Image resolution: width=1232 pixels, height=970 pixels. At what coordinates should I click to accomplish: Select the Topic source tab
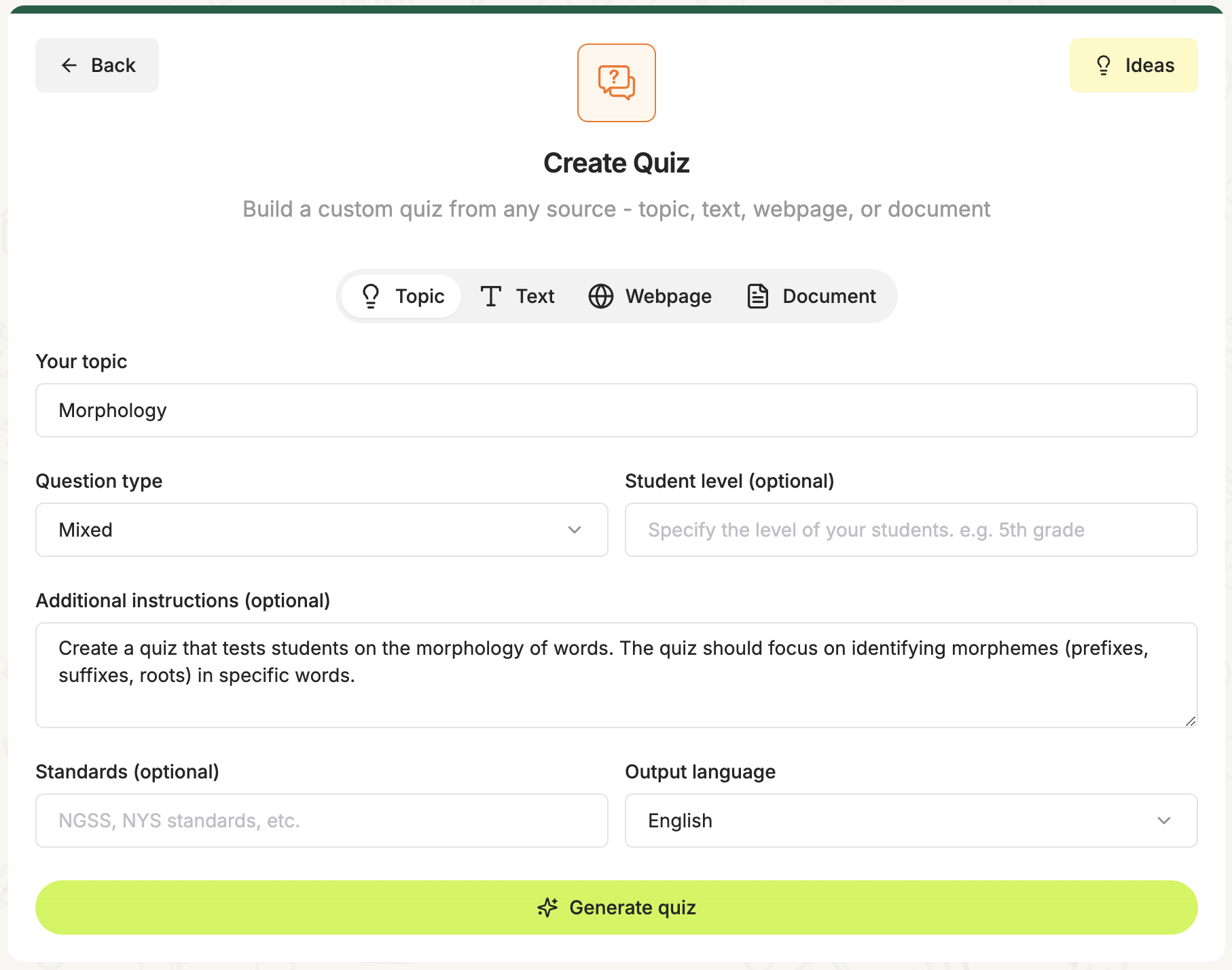[x=401, y=296]
